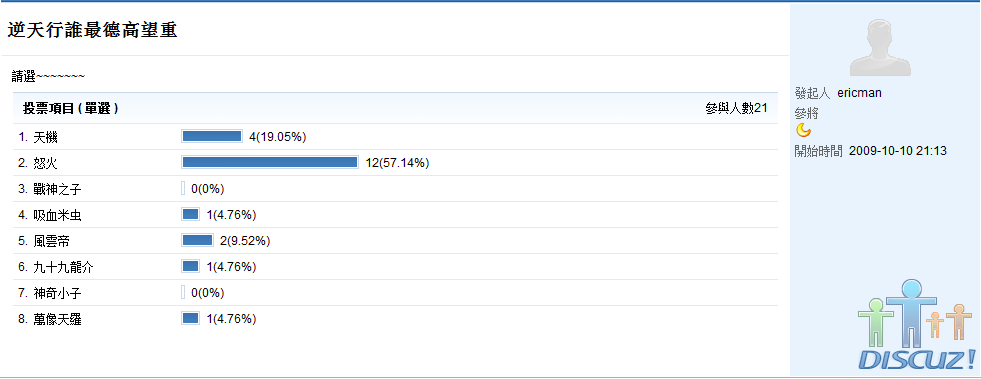Viewport: 981px width, 379px height.
Task: Click the 參與人數21 participant count
Action: point(736,109)
